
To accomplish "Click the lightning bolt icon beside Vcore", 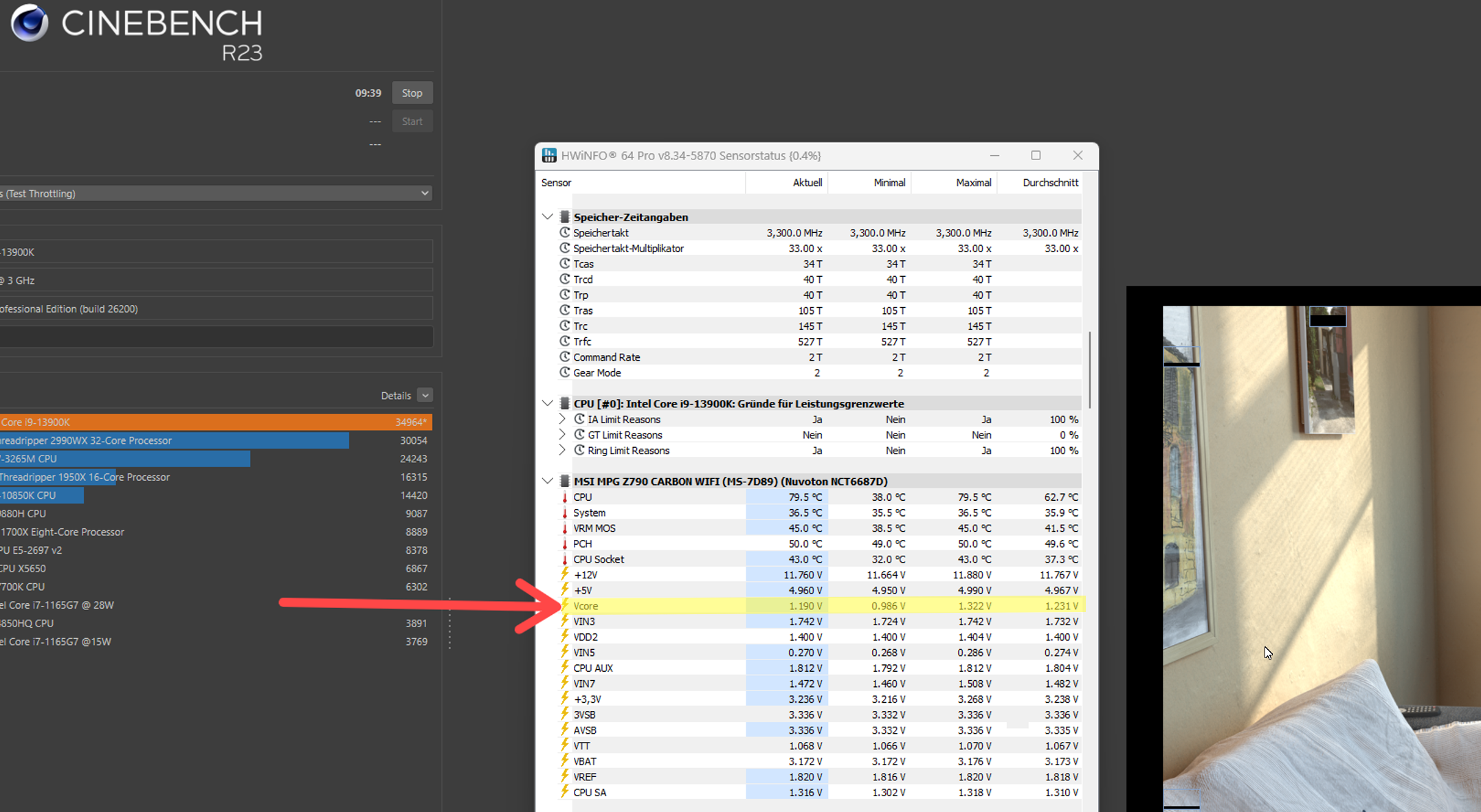I will pos(565,605).
